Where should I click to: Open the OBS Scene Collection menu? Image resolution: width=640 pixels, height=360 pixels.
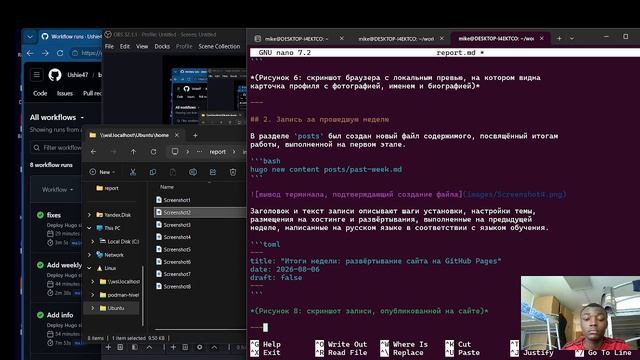219,47
